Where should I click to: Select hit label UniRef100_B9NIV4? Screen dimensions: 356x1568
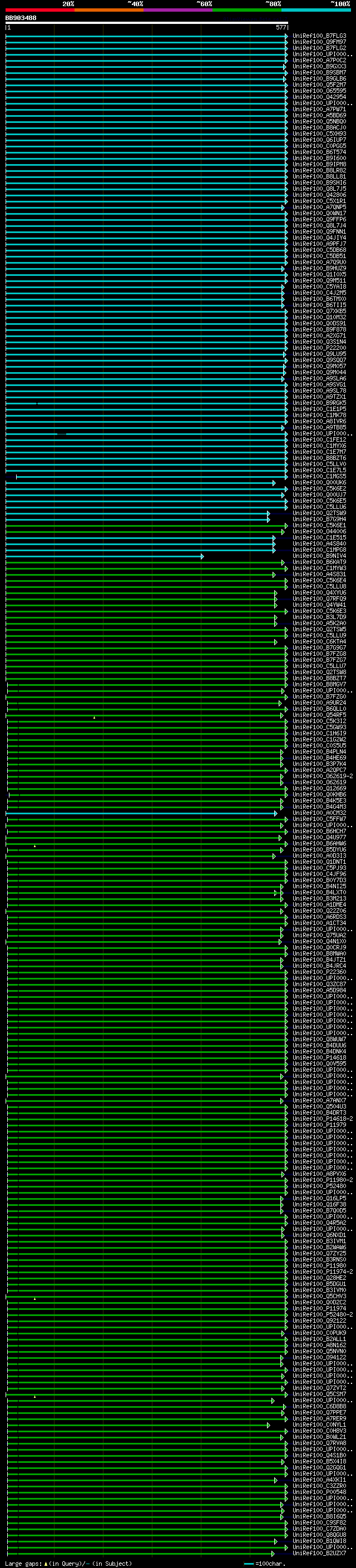(319, 556)
